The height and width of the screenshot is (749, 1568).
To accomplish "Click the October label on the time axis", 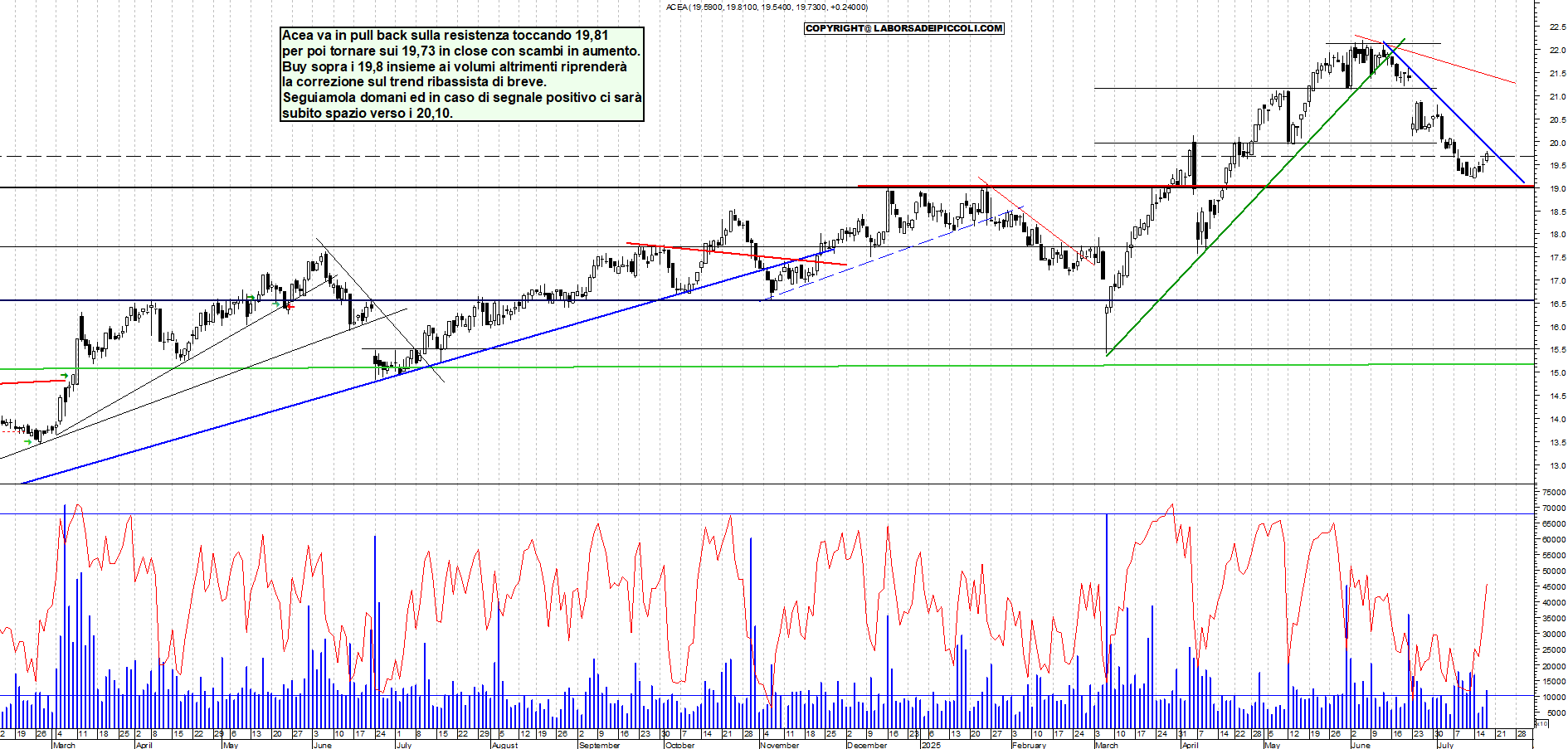I will (679, 745).
